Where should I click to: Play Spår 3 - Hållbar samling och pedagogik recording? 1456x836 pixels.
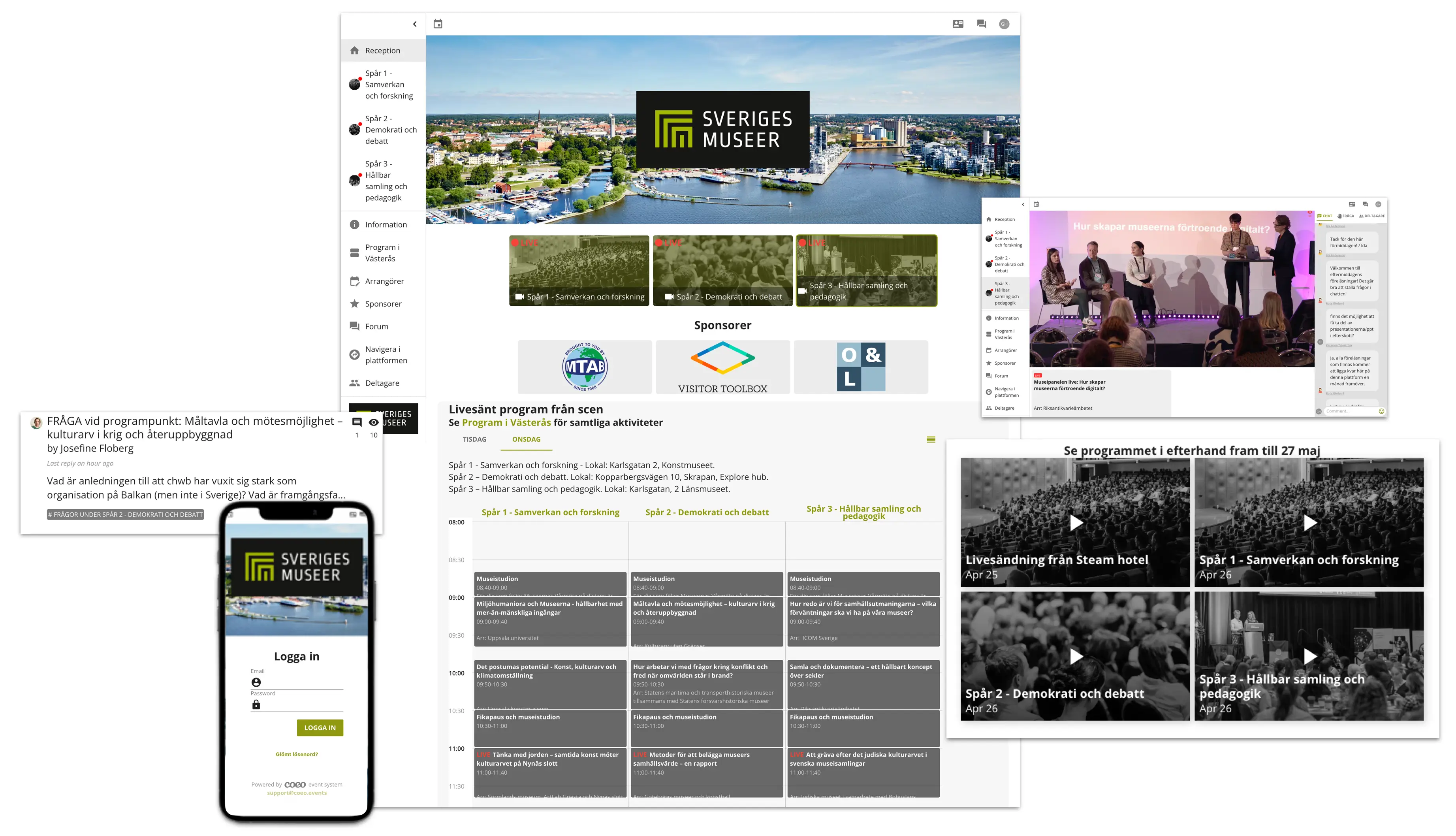1309,656
